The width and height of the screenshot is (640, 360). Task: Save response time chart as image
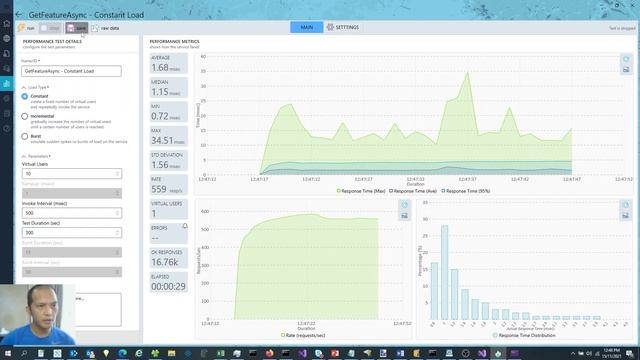[626, 70]
